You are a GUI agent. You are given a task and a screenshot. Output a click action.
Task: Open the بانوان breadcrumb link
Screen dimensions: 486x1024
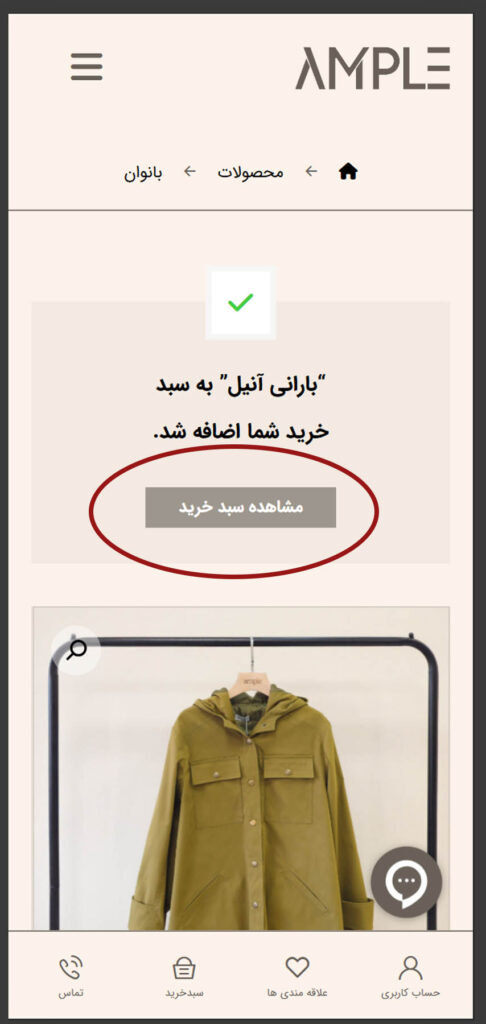[143, 173]
